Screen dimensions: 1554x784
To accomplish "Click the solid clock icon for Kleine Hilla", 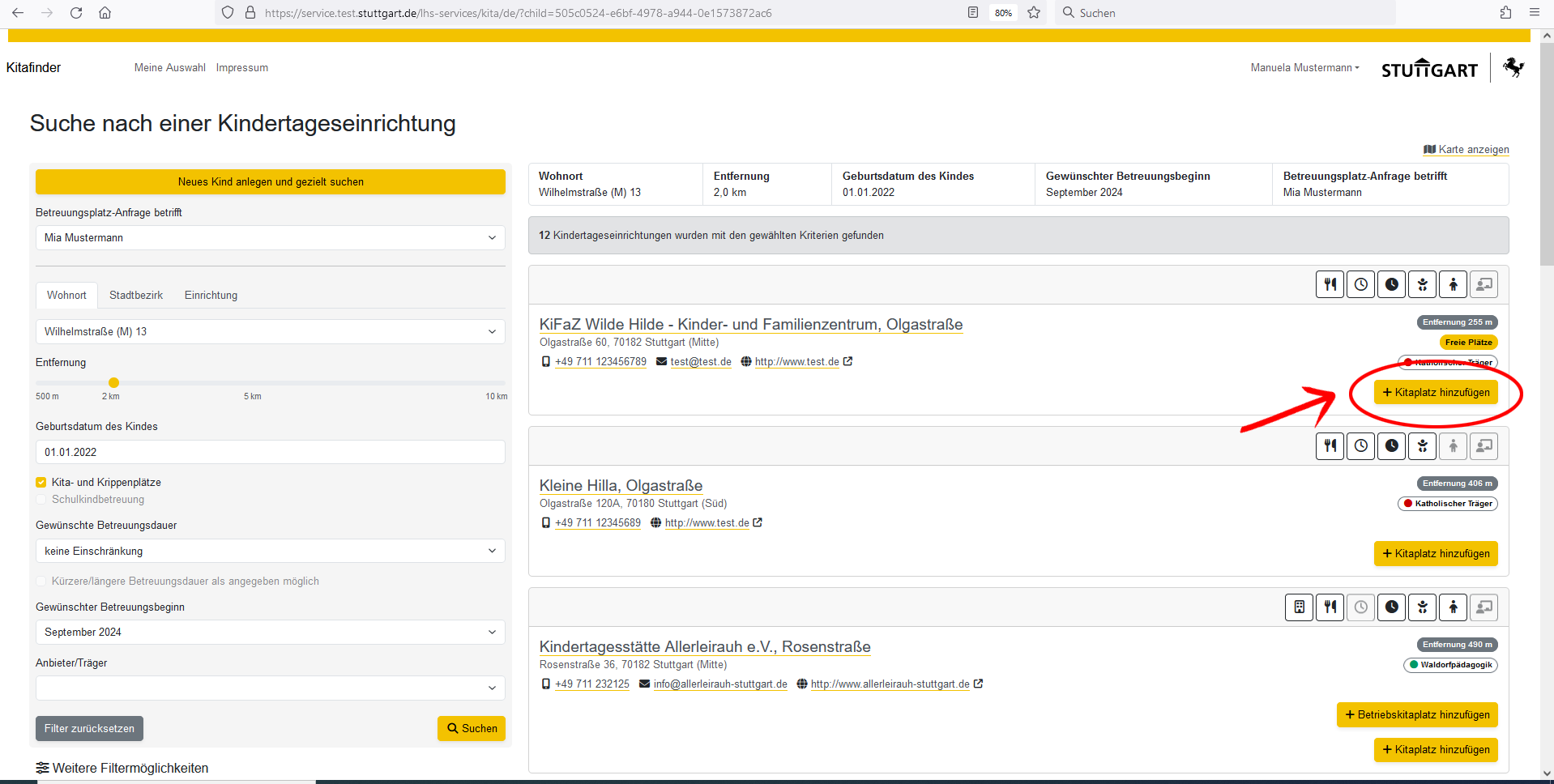I will click(1391, 446).
